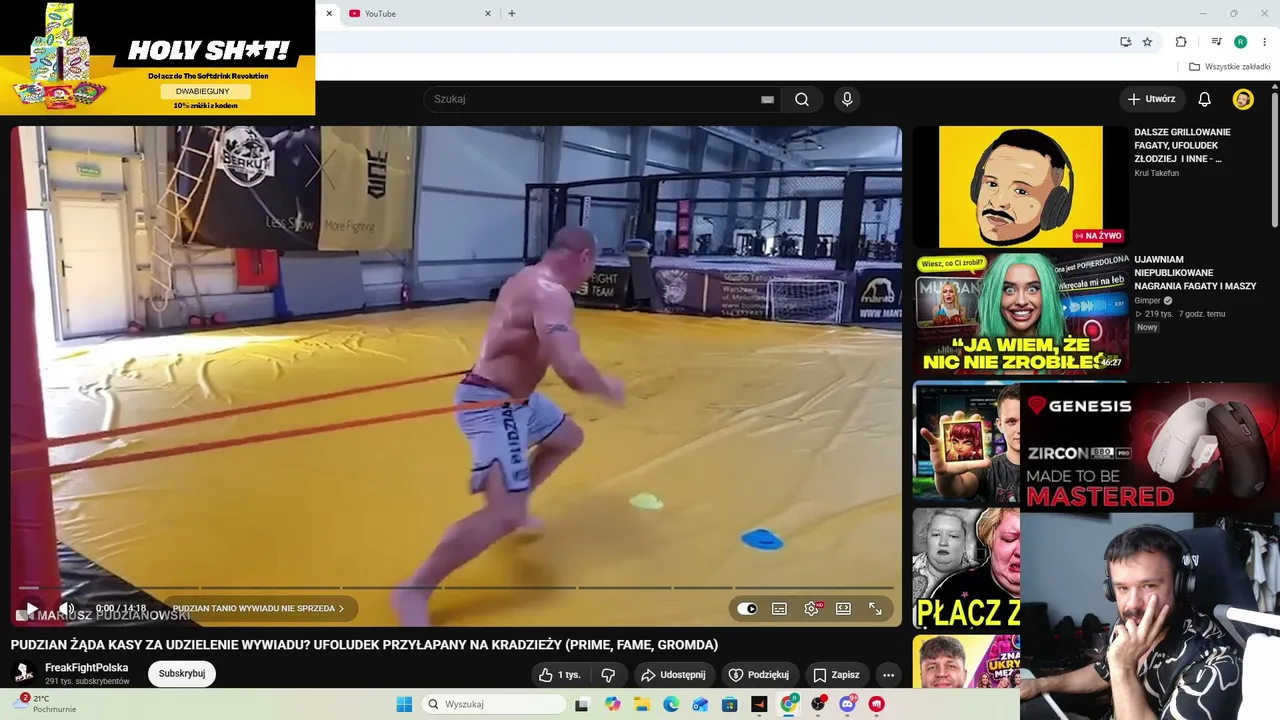Viewport: 1280px width, 720px height.
Task: Save the video with the Zapisz button
Action: (x=836, y=675)
